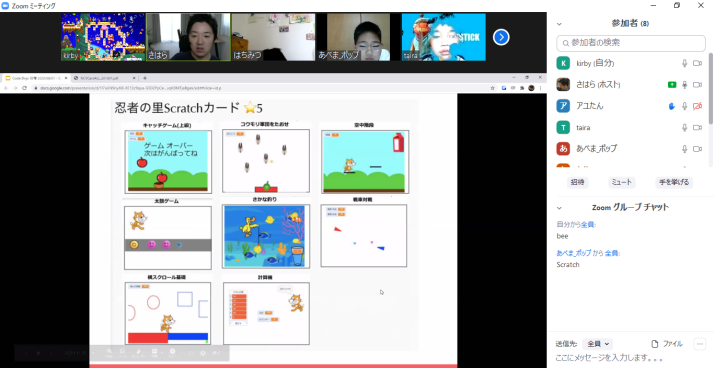Switch to the Code-Dojo presentation tab
The height and width of the screenshot is (368, 714).
pos(36,78)
